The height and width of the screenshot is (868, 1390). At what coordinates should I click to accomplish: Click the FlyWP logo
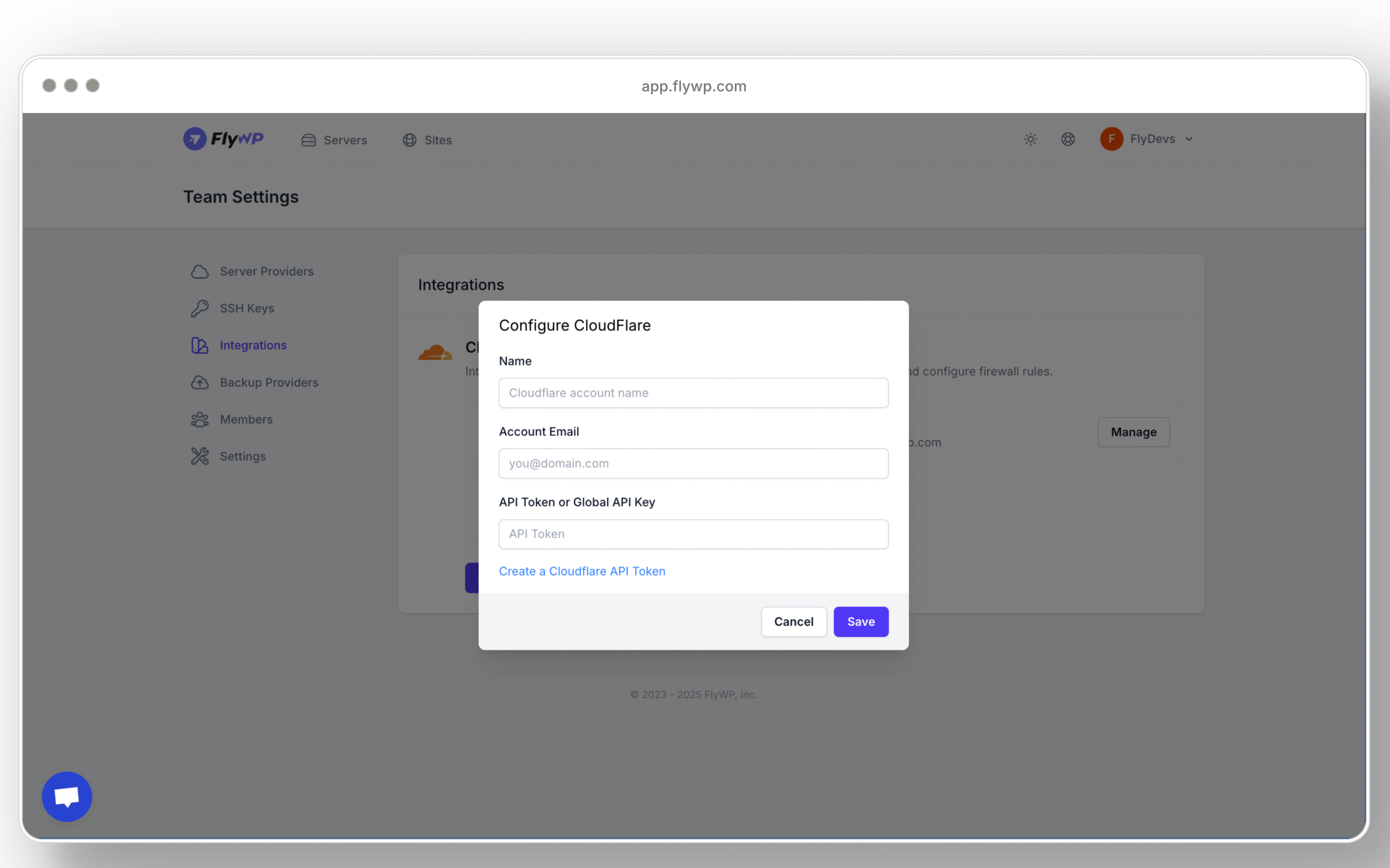223,139
